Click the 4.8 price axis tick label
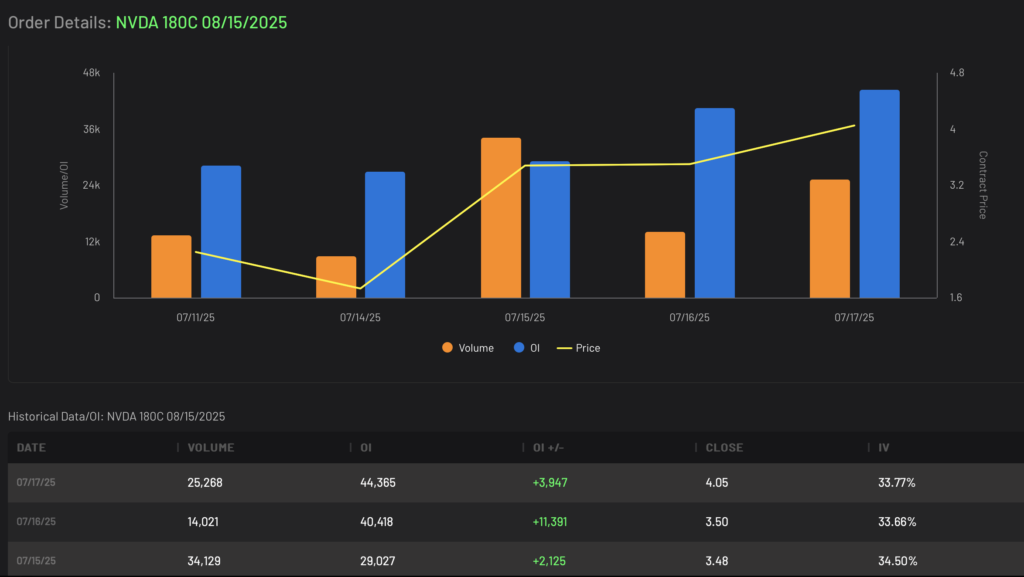1024x577 pixels. (x=957, y=72)
